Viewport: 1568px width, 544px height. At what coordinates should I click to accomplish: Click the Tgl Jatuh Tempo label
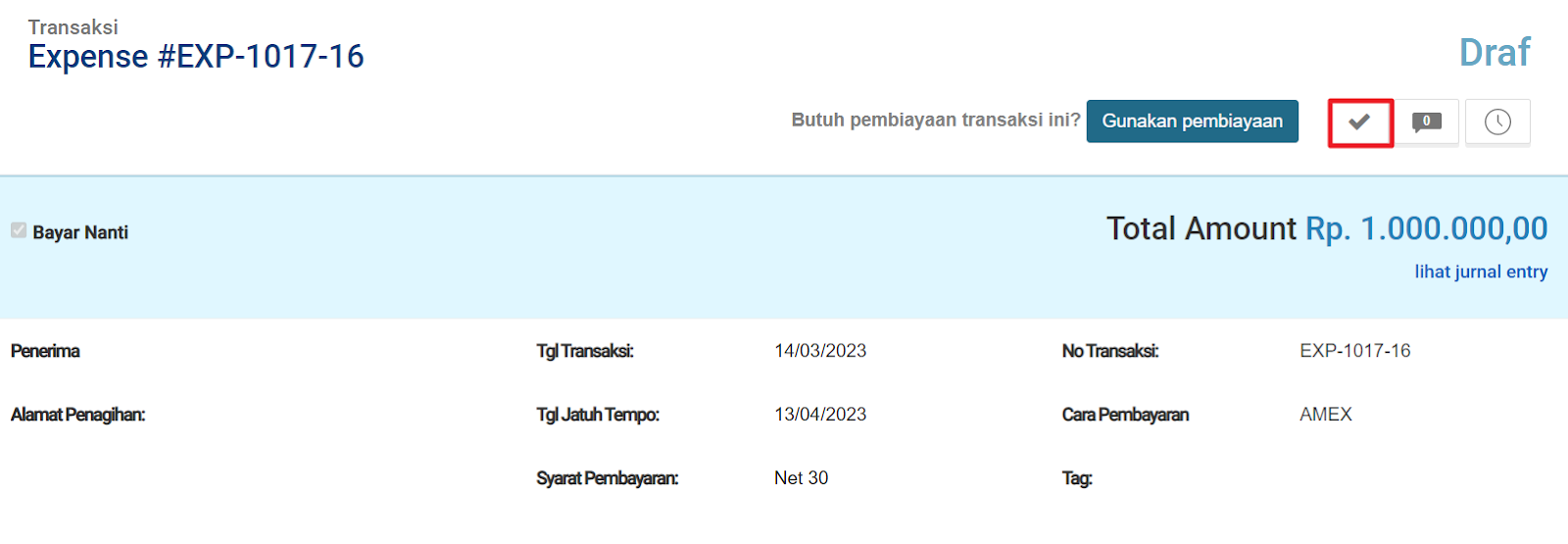click(598, 415)
